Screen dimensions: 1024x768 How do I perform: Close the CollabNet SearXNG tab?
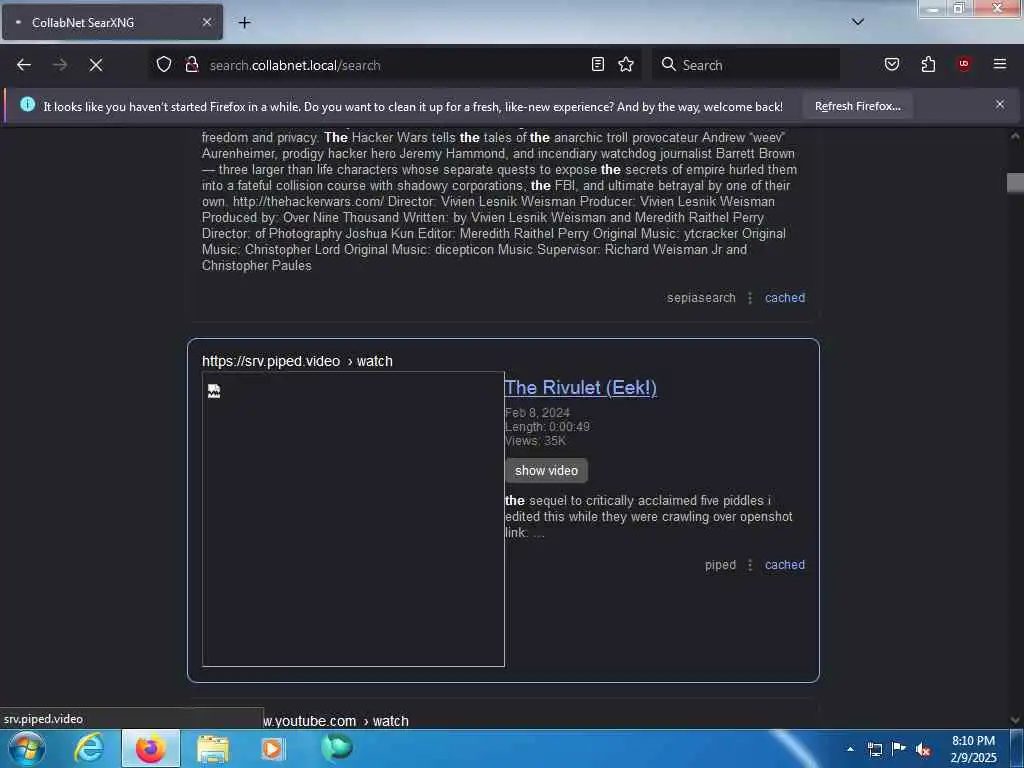[x=206, y=22]
